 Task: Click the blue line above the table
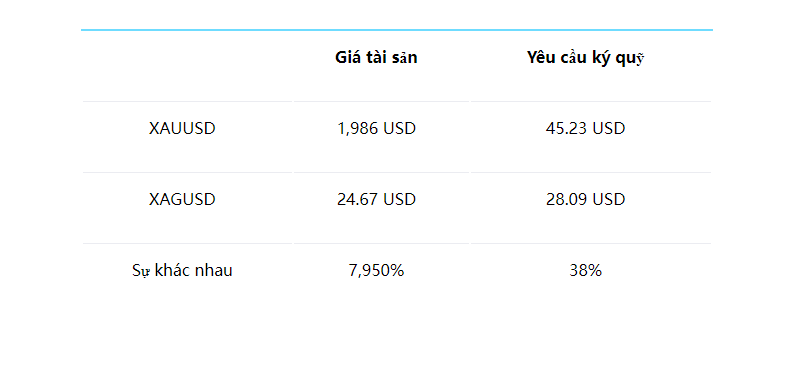click(397, 30)
